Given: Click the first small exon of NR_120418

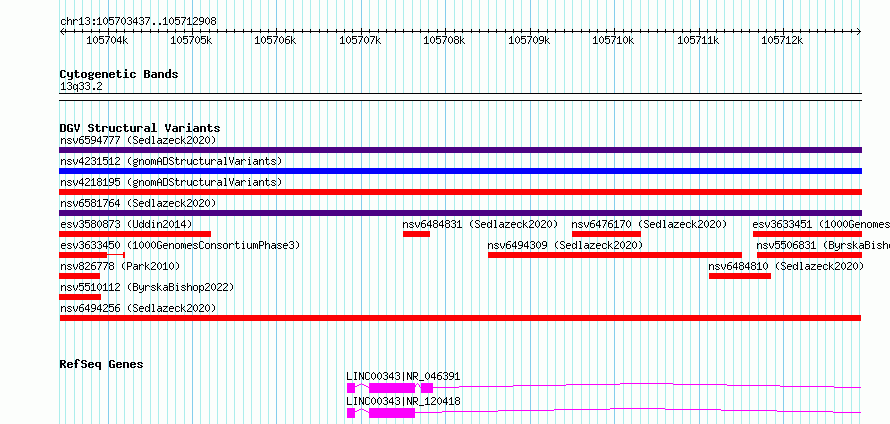Looking at the screenshot, I should point(351,413).
